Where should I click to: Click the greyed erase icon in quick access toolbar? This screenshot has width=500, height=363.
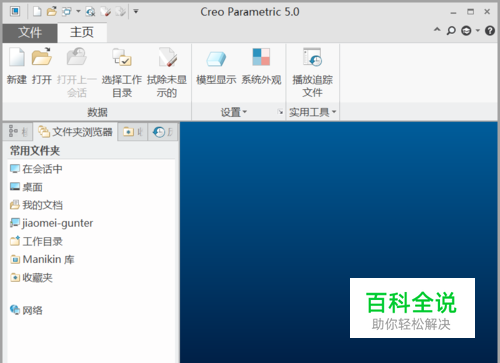tap(121, 12)
